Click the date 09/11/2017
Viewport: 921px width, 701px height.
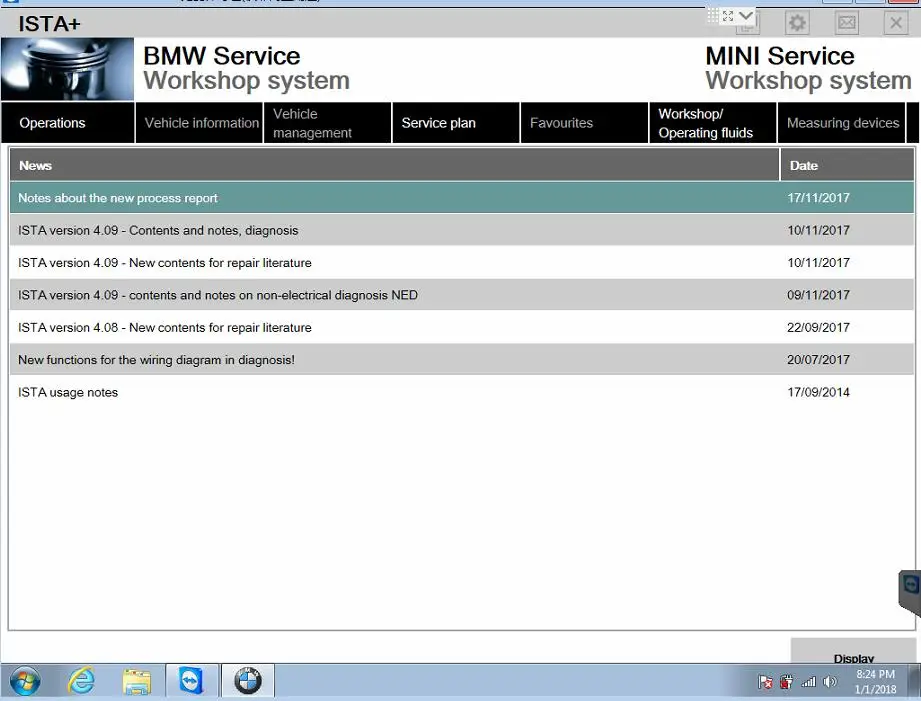tap(818, 295)
